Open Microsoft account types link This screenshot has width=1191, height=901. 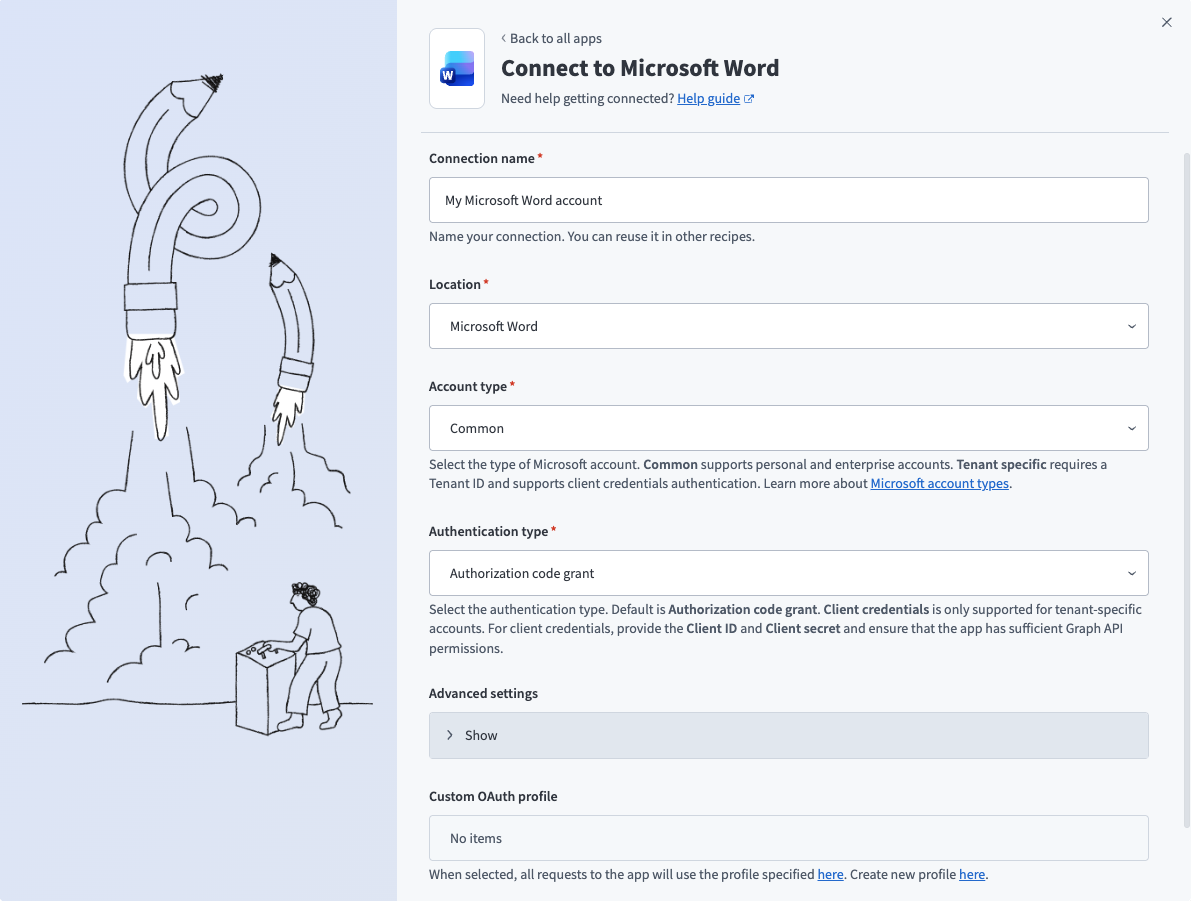tap(940, 483)
